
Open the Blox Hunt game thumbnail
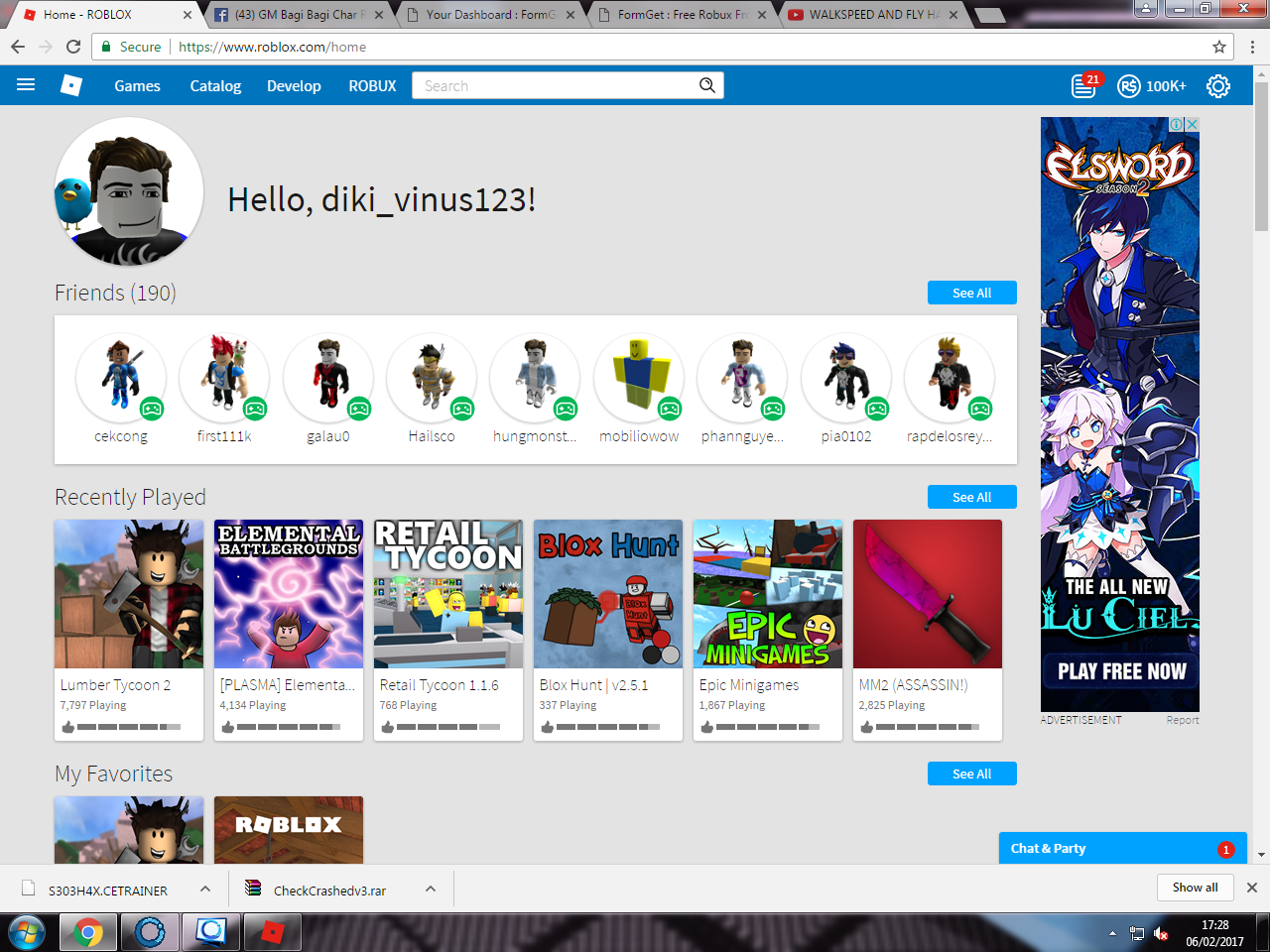(608, 594)
